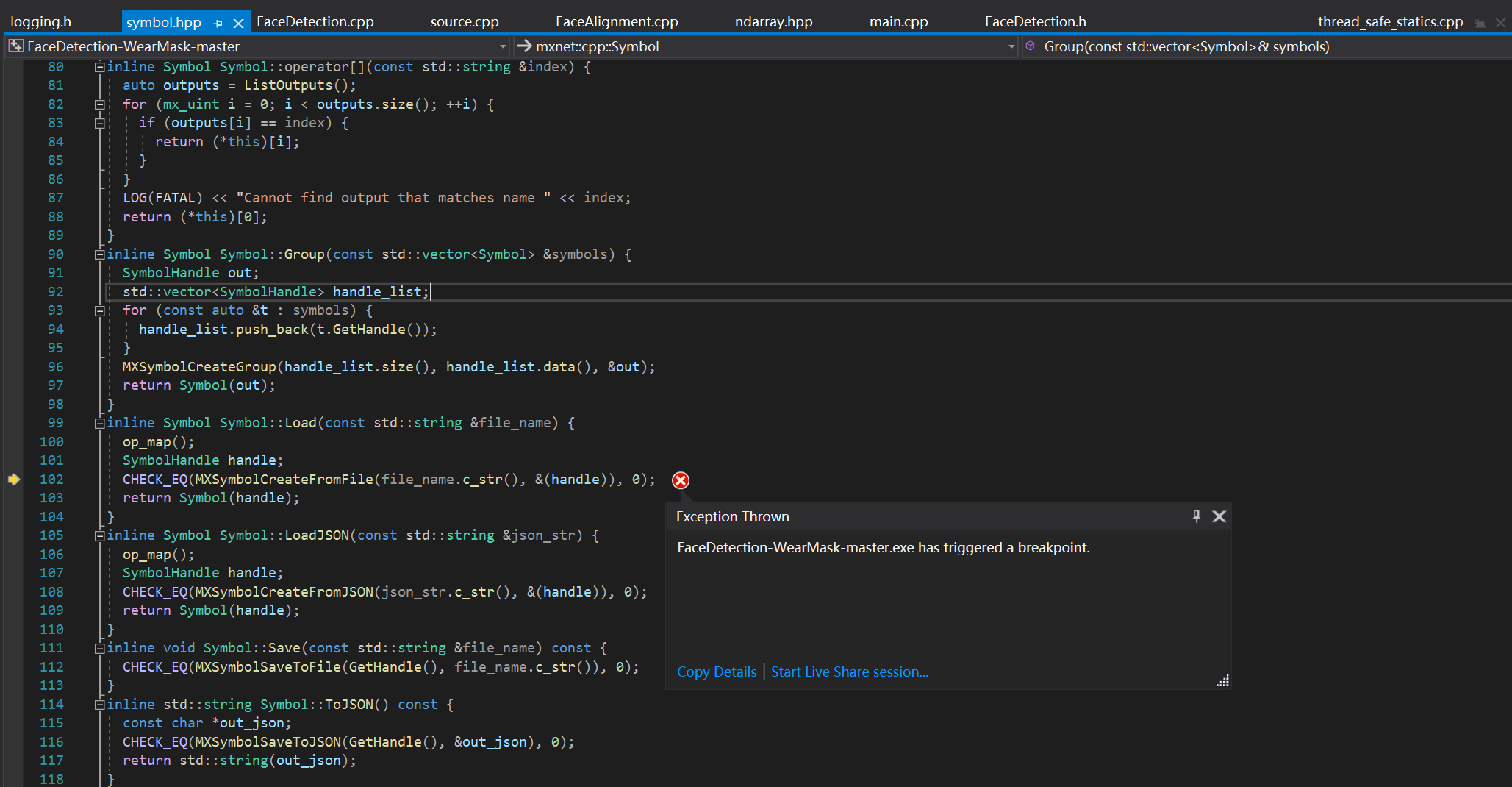Switch to the source.cpp tab
Image resolution: width=1512 pixels, height=787 pixels.
pos(465,22)
